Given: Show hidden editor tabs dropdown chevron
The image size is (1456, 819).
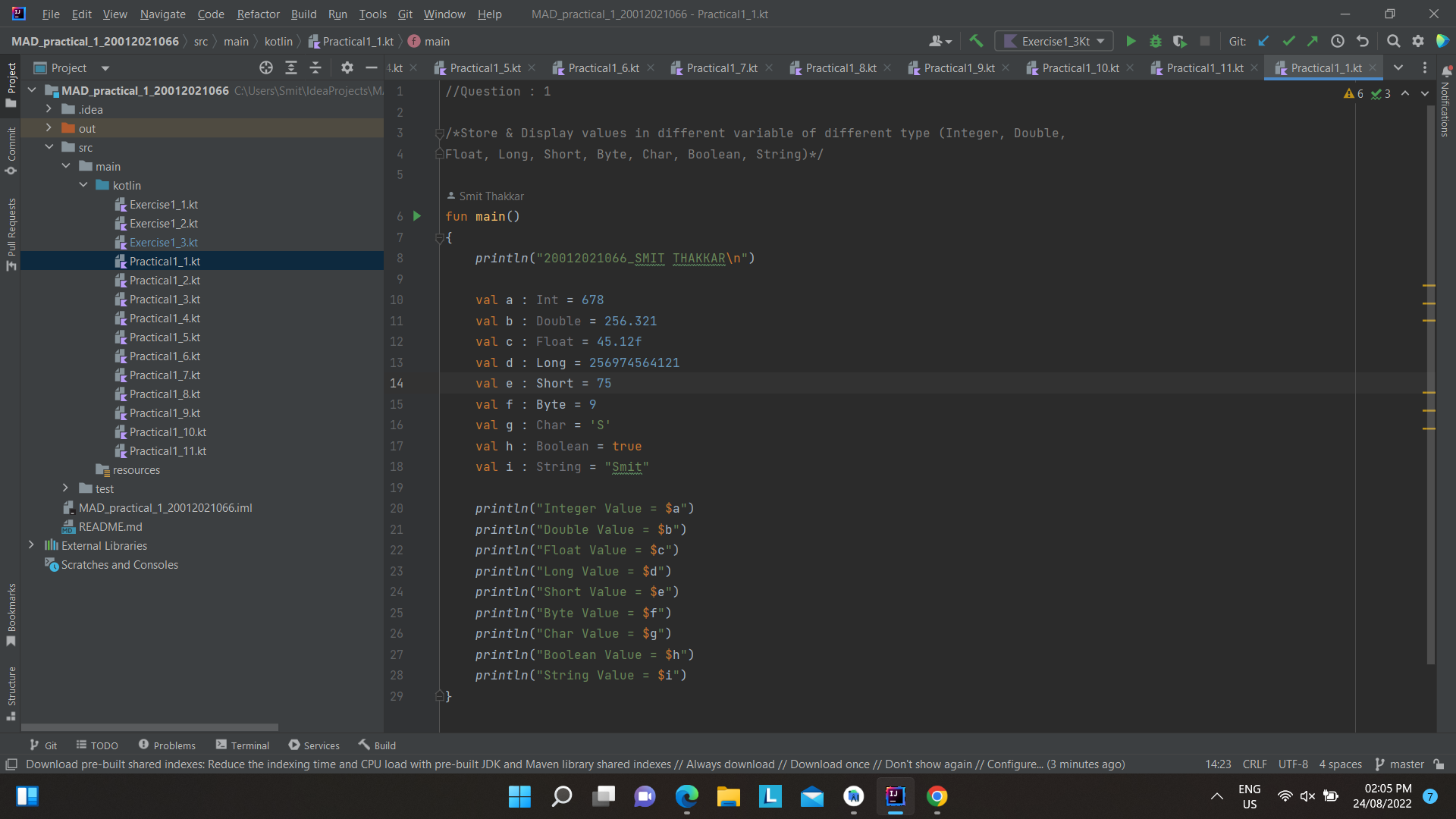Looking at the screenshot, I should 1398,68.
